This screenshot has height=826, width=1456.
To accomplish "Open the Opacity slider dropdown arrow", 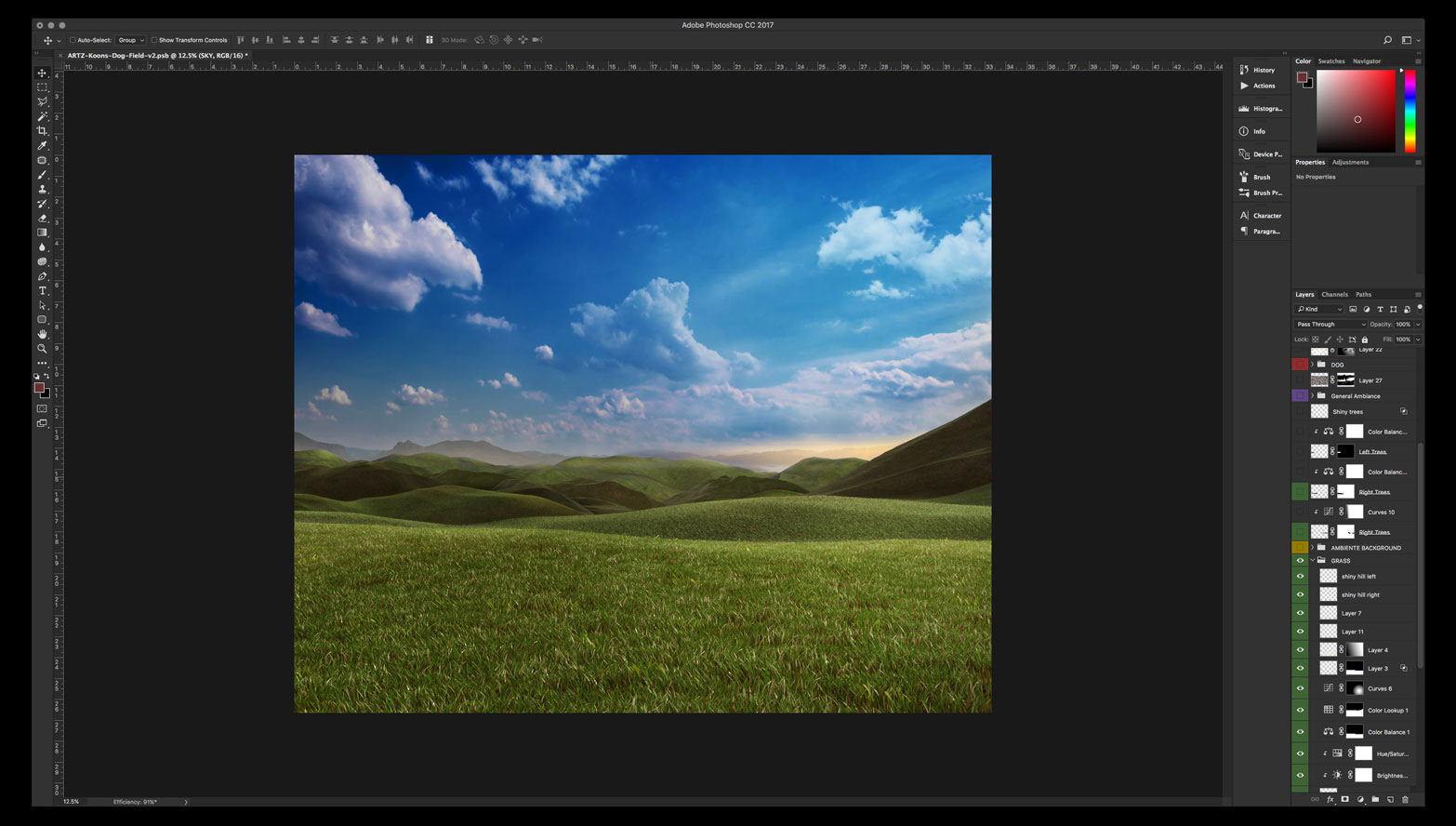I will (1418, 325).
